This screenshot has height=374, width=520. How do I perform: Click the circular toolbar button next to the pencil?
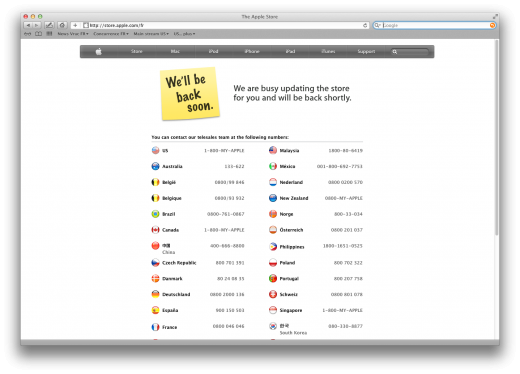coord(62,25)
